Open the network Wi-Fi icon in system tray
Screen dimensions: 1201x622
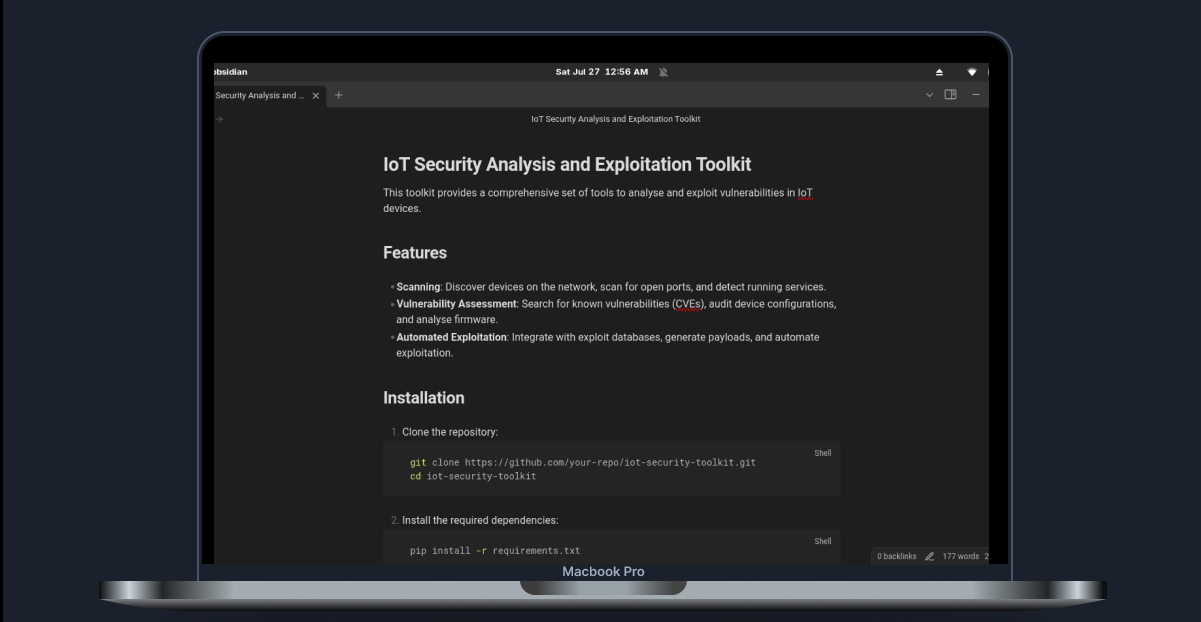pyautogui.click(x=971, y=72)
